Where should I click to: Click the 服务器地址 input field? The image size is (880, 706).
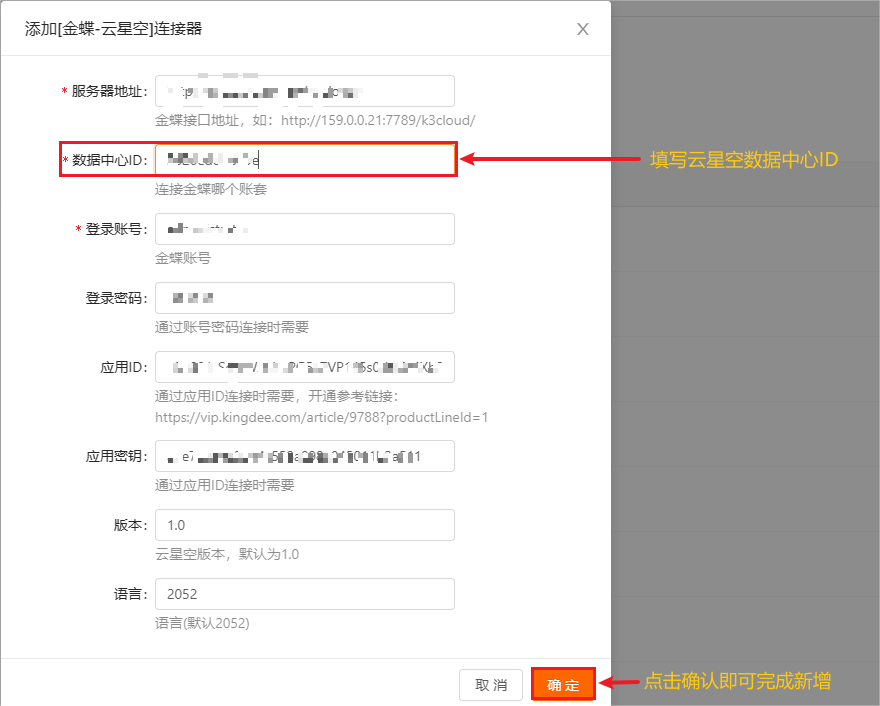click(x=304, y=91)
